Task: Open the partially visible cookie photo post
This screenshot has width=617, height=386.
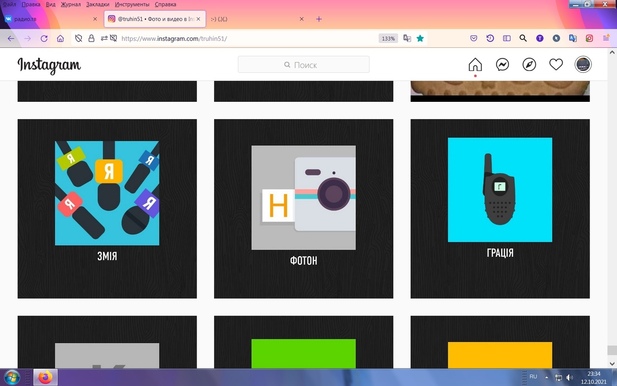Action: [500, 91]
